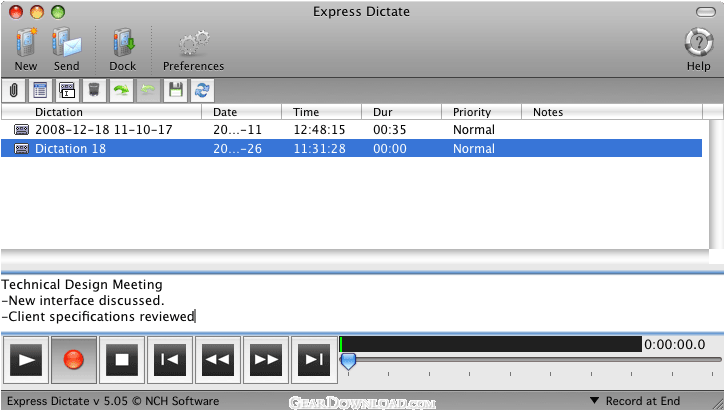Viewport: 725px width, 411px height.
Task: Click Normal priority of 2008-12-18 row
Action: coord(474,130)
